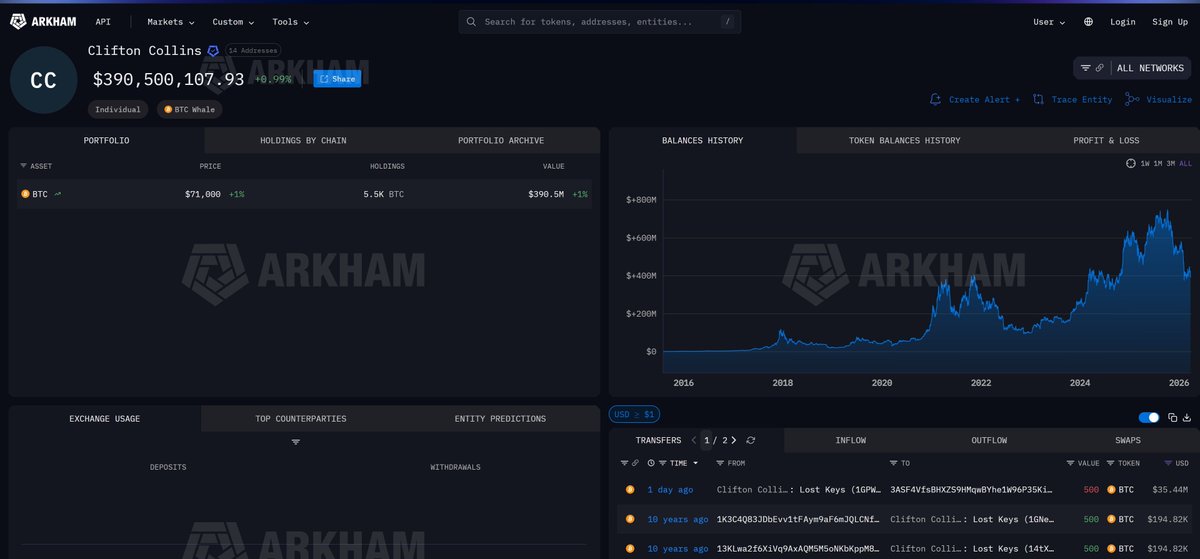Open the Markets dropdown menu
1200x559 pixels.
tap(171, 22)
